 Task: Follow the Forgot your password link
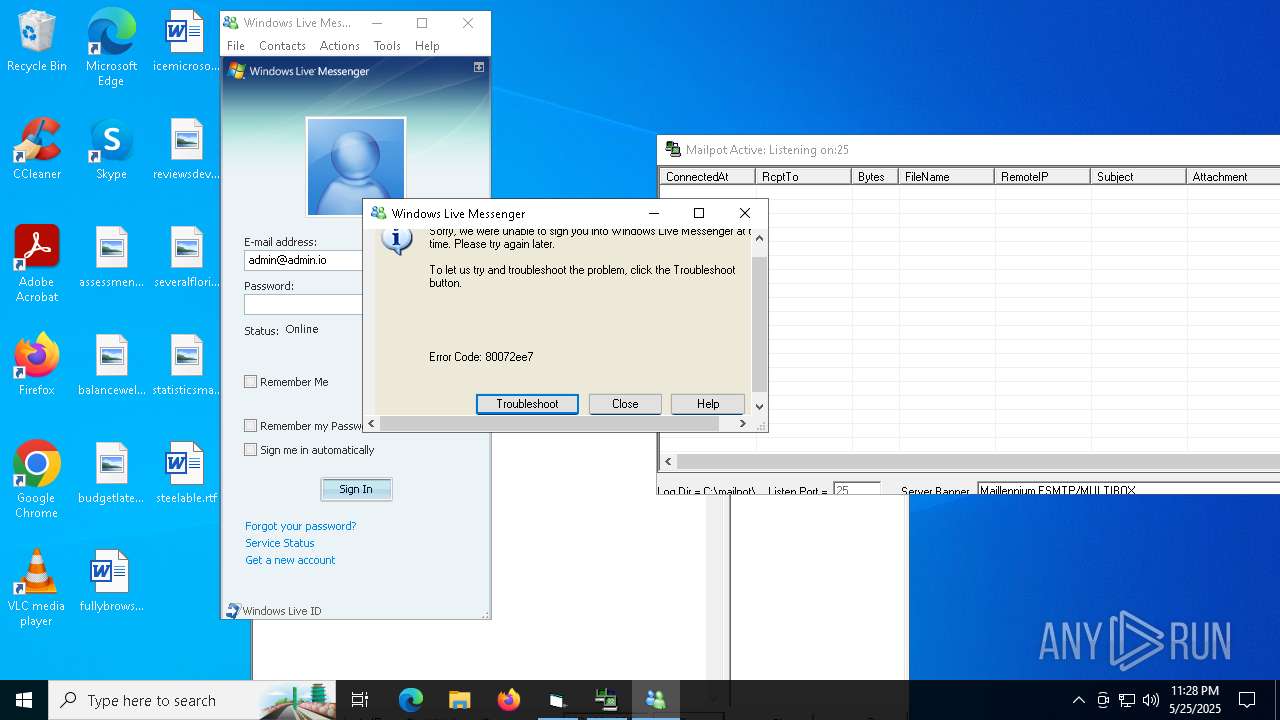300,526
